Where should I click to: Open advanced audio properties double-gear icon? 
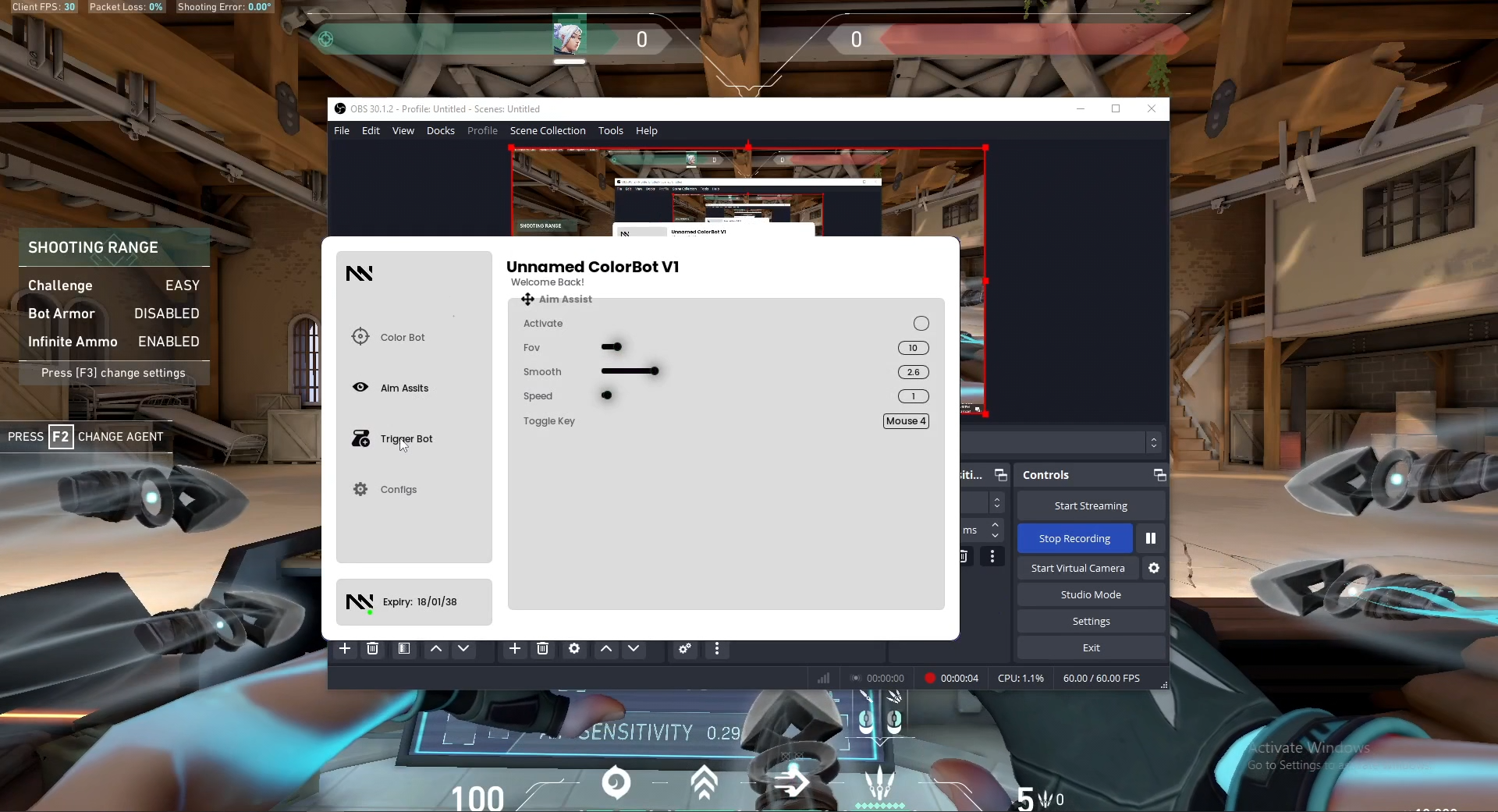pyautogui.click(x=685, y=648)
